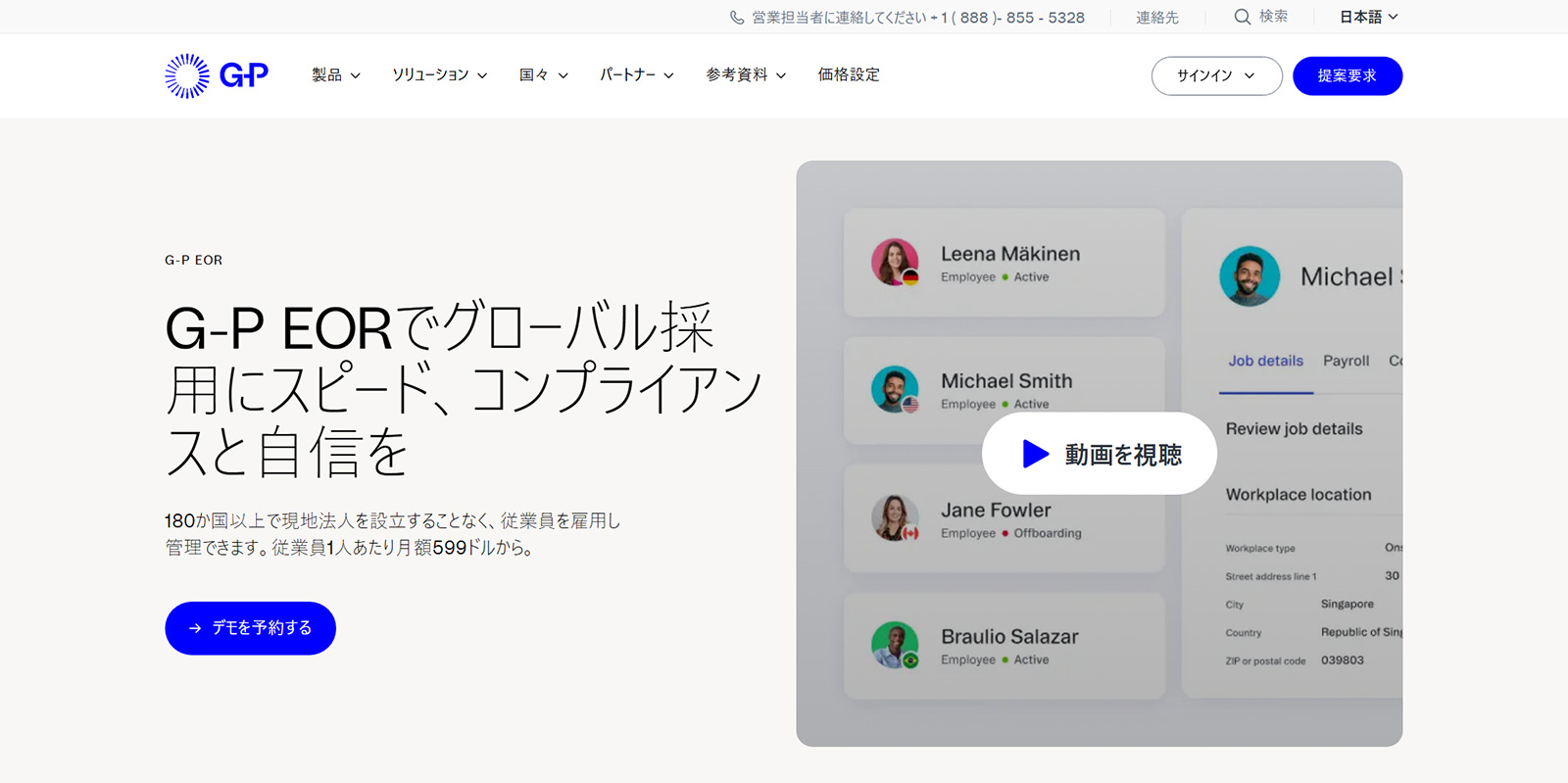Click Leena Mäkinen's avatar
Image resolution: width=1568 pixels, height=783 pixels.
(895, 263)
